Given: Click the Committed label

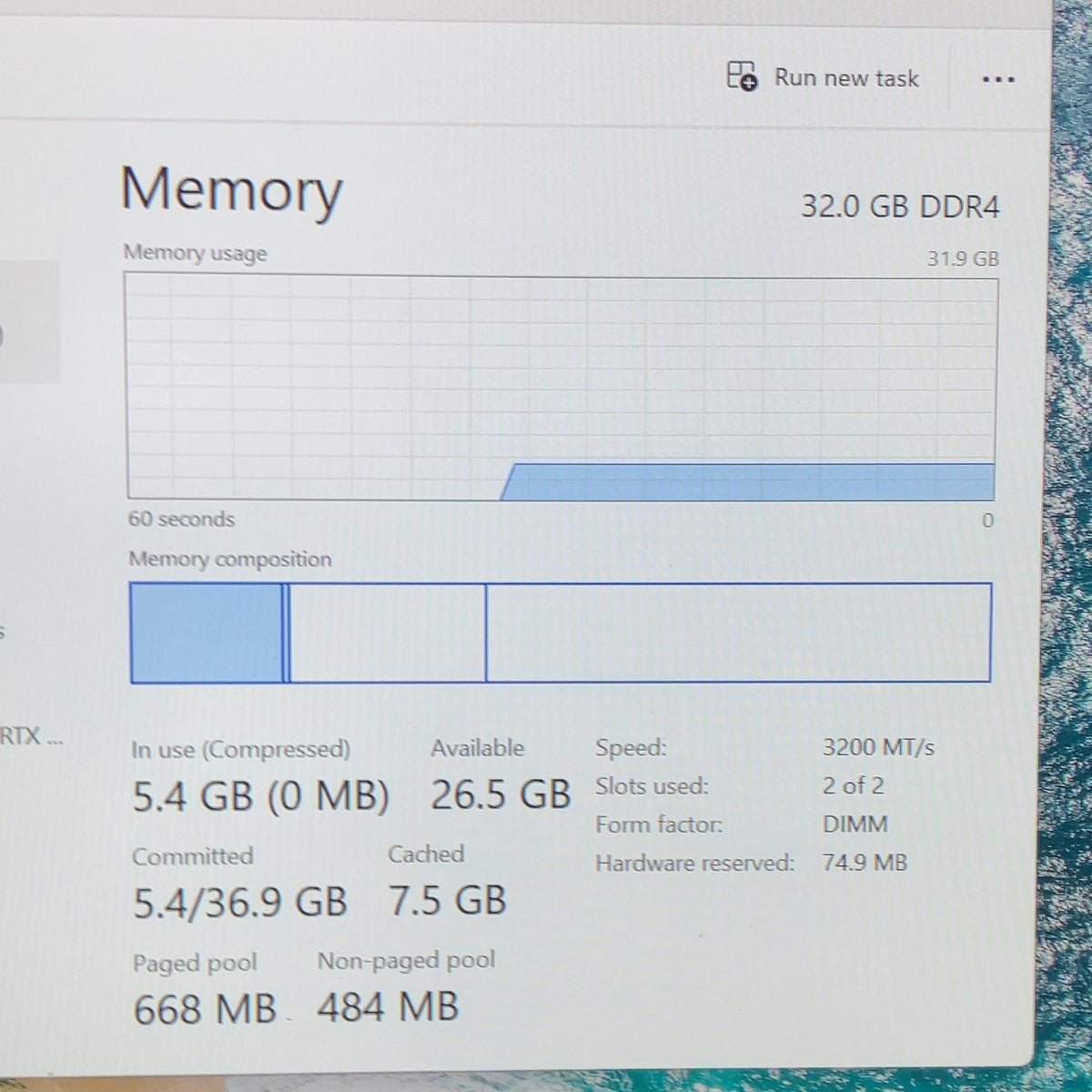Looking at the screenshot, I should point(193,856).
